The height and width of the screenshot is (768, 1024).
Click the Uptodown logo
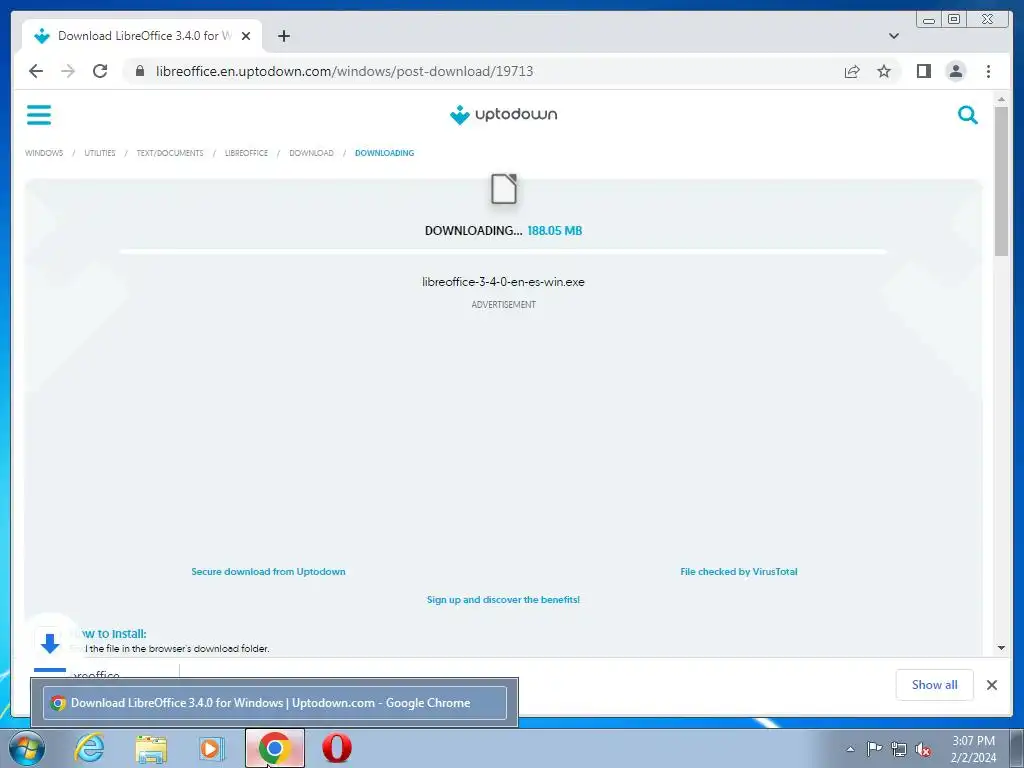coord(503,115)
